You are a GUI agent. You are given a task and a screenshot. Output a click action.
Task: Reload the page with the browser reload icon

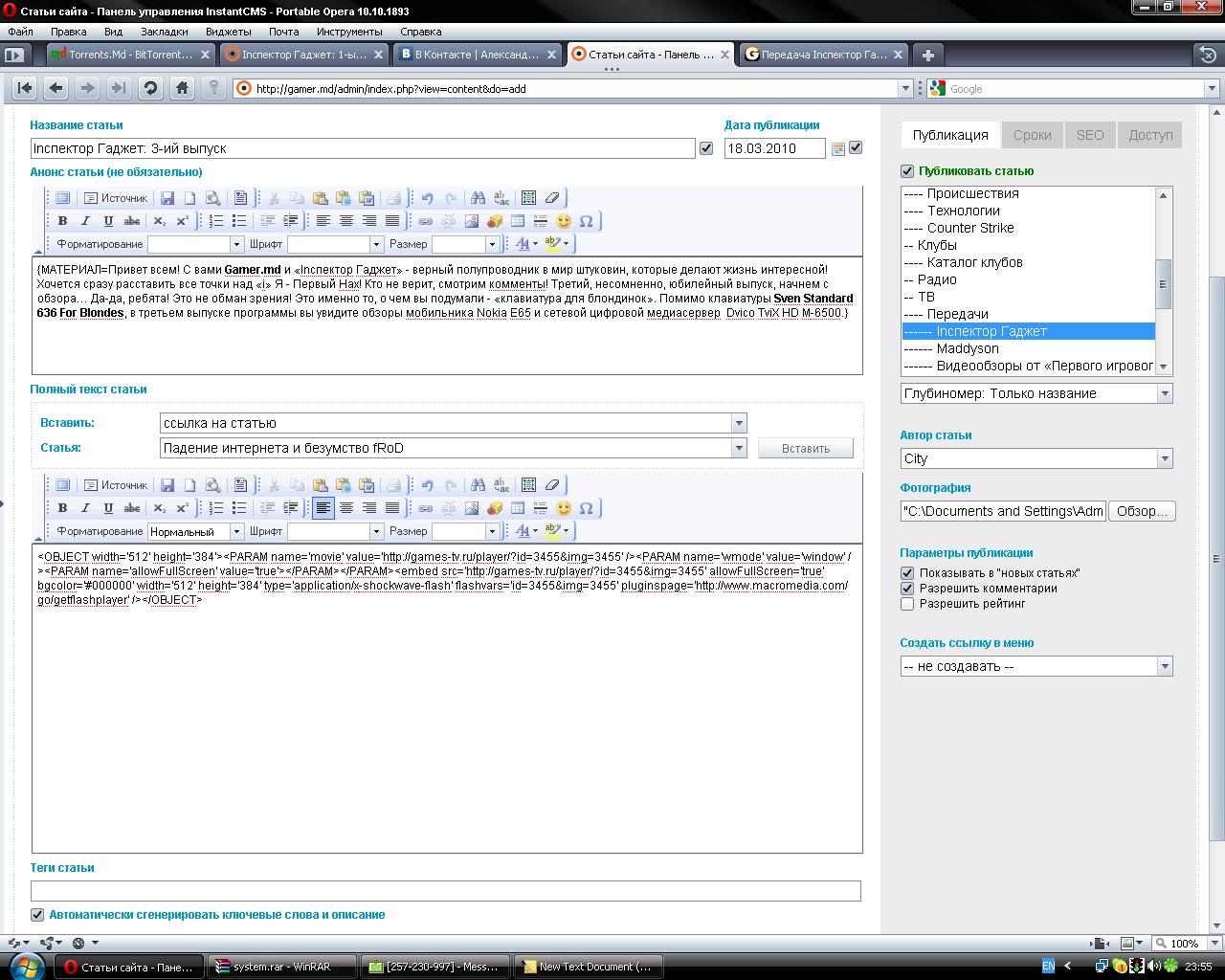point(150,88)
